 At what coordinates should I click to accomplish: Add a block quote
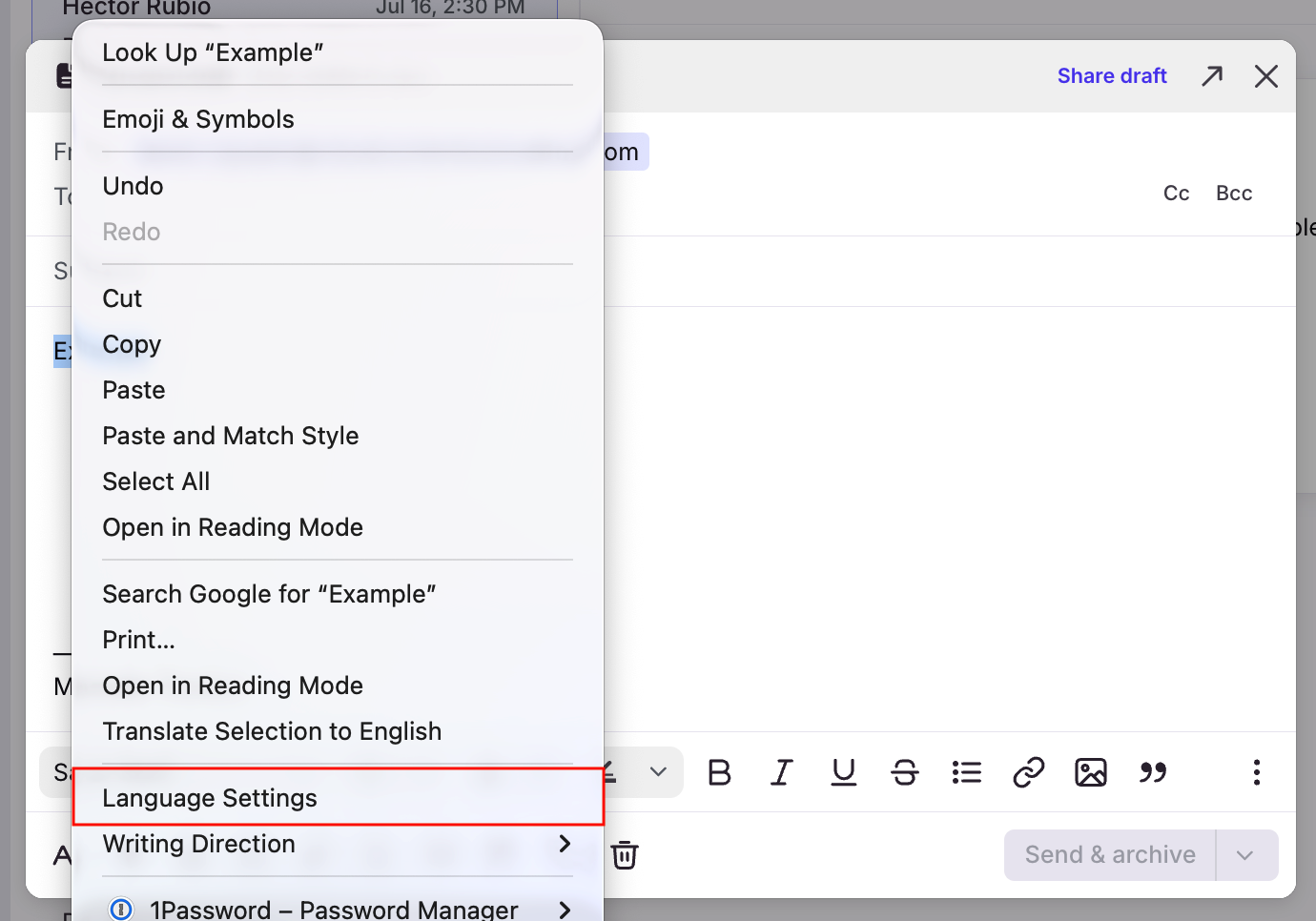coord(1153,772)
